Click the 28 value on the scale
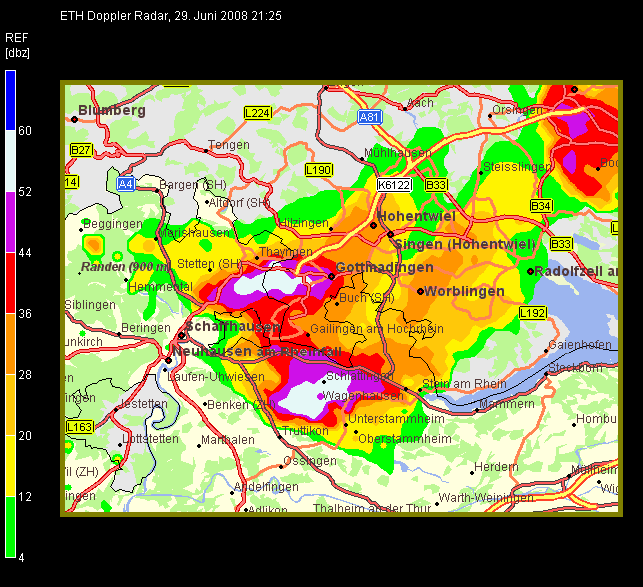The image size is (643, 587). tap(25, 375)
